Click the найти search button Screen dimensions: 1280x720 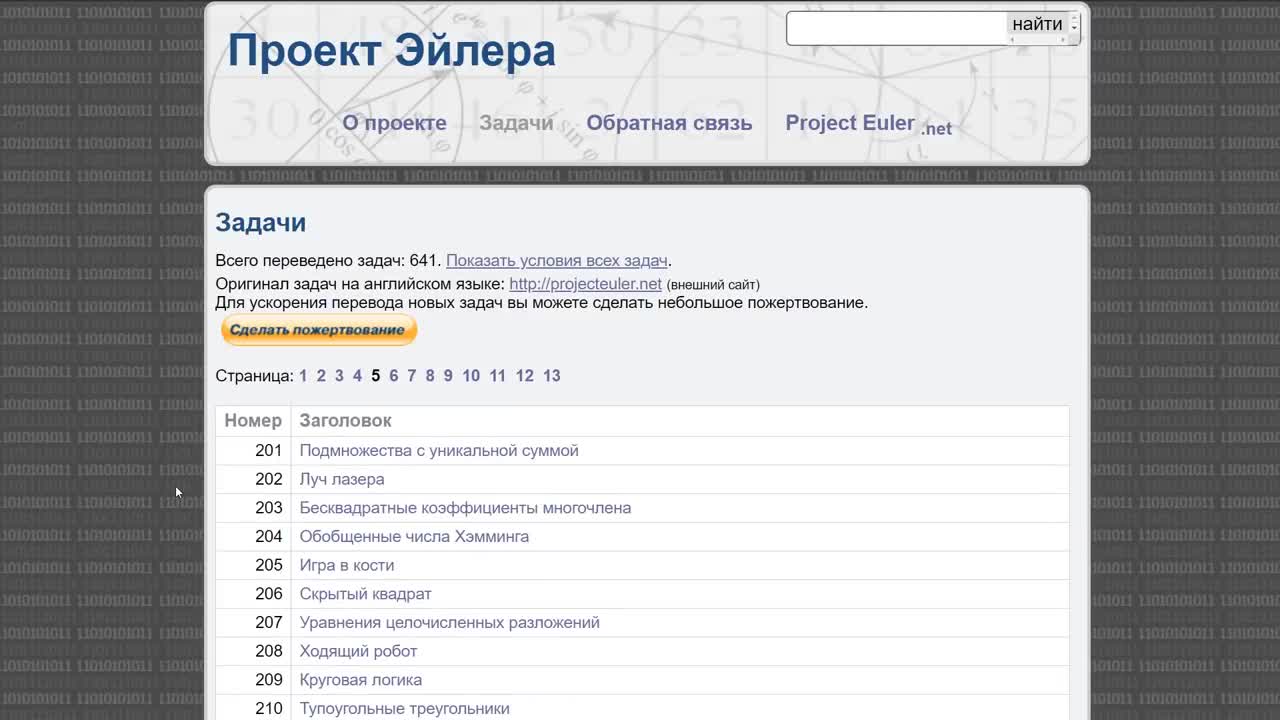1037,25
